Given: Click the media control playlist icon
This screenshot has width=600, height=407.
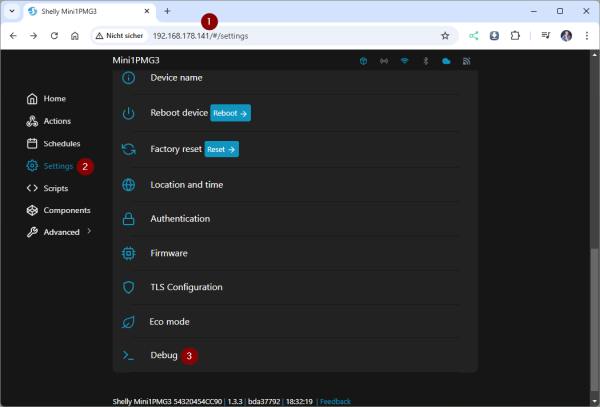Looking at the screenshot, I should (x=546, y=36).
